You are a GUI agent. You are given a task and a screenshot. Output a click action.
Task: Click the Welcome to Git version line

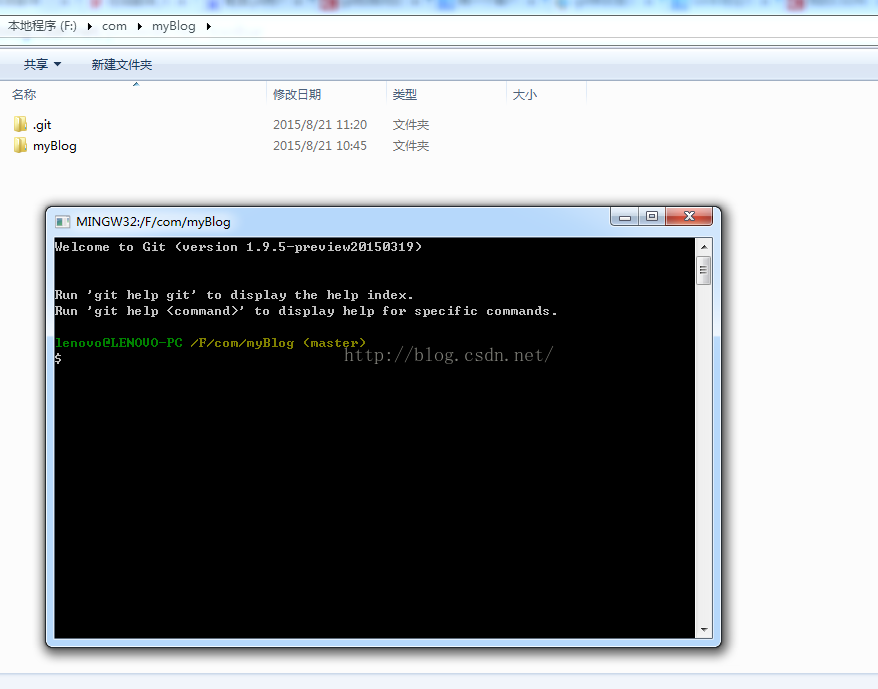coord(239,247)
